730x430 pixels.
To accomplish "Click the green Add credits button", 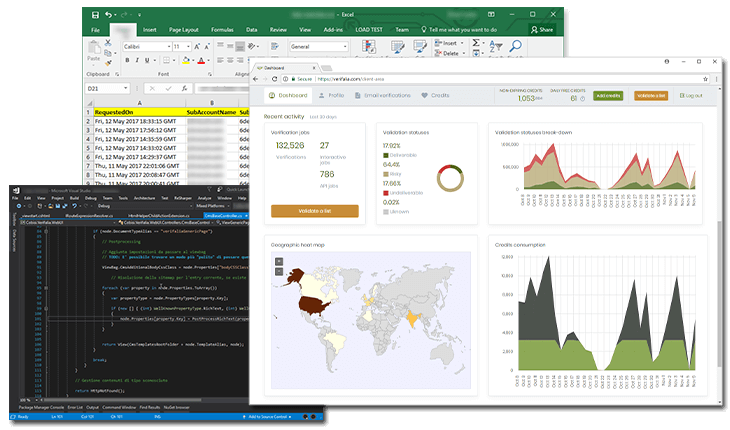I will click(607, 95).
